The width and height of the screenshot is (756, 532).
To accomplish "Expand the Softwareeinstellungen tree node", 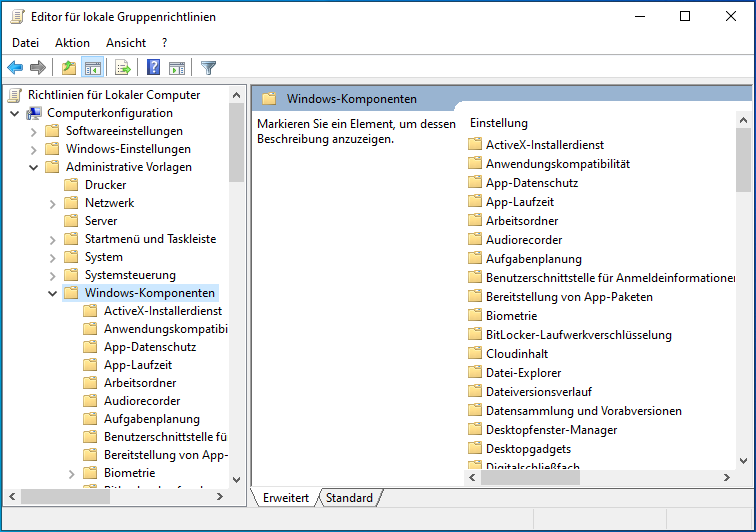I will pos(34,131).
